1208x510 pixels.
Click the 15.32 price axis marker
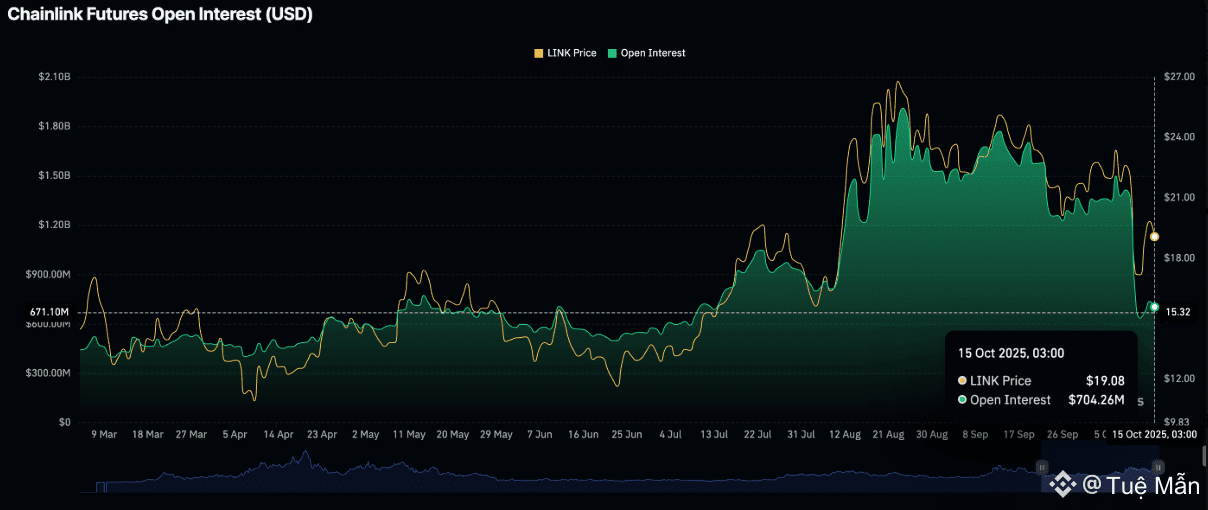(1177, 312)
